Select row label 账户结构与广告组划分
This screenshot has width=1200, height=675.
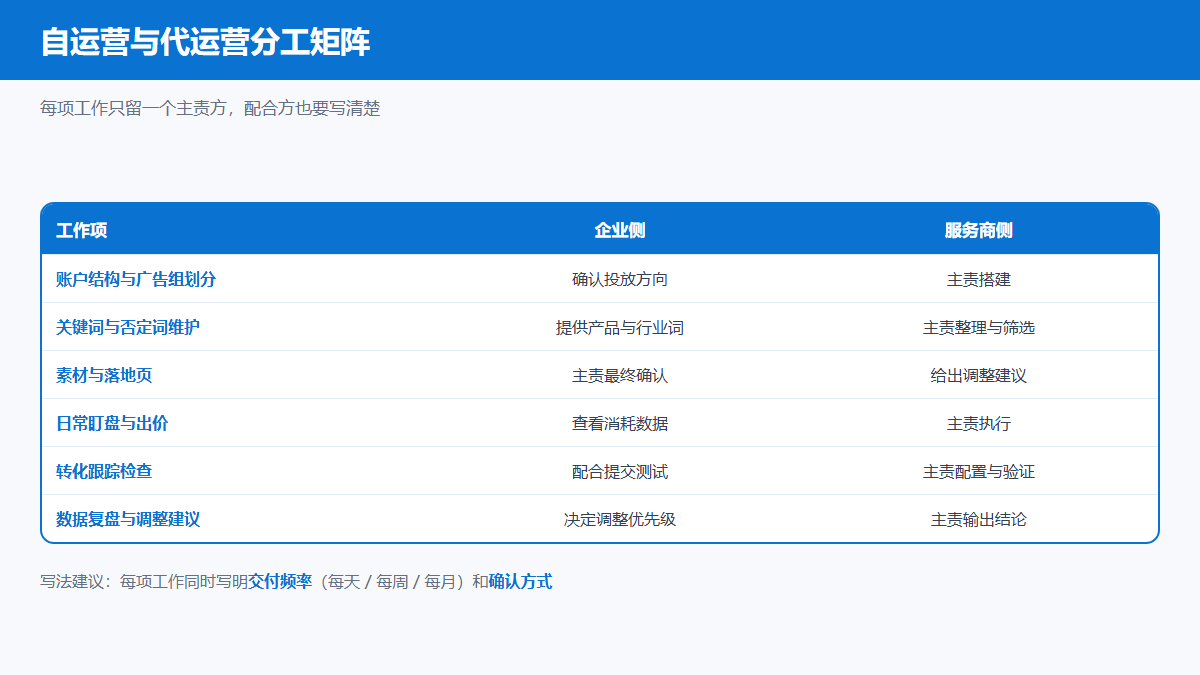click(x=136, y=279)
